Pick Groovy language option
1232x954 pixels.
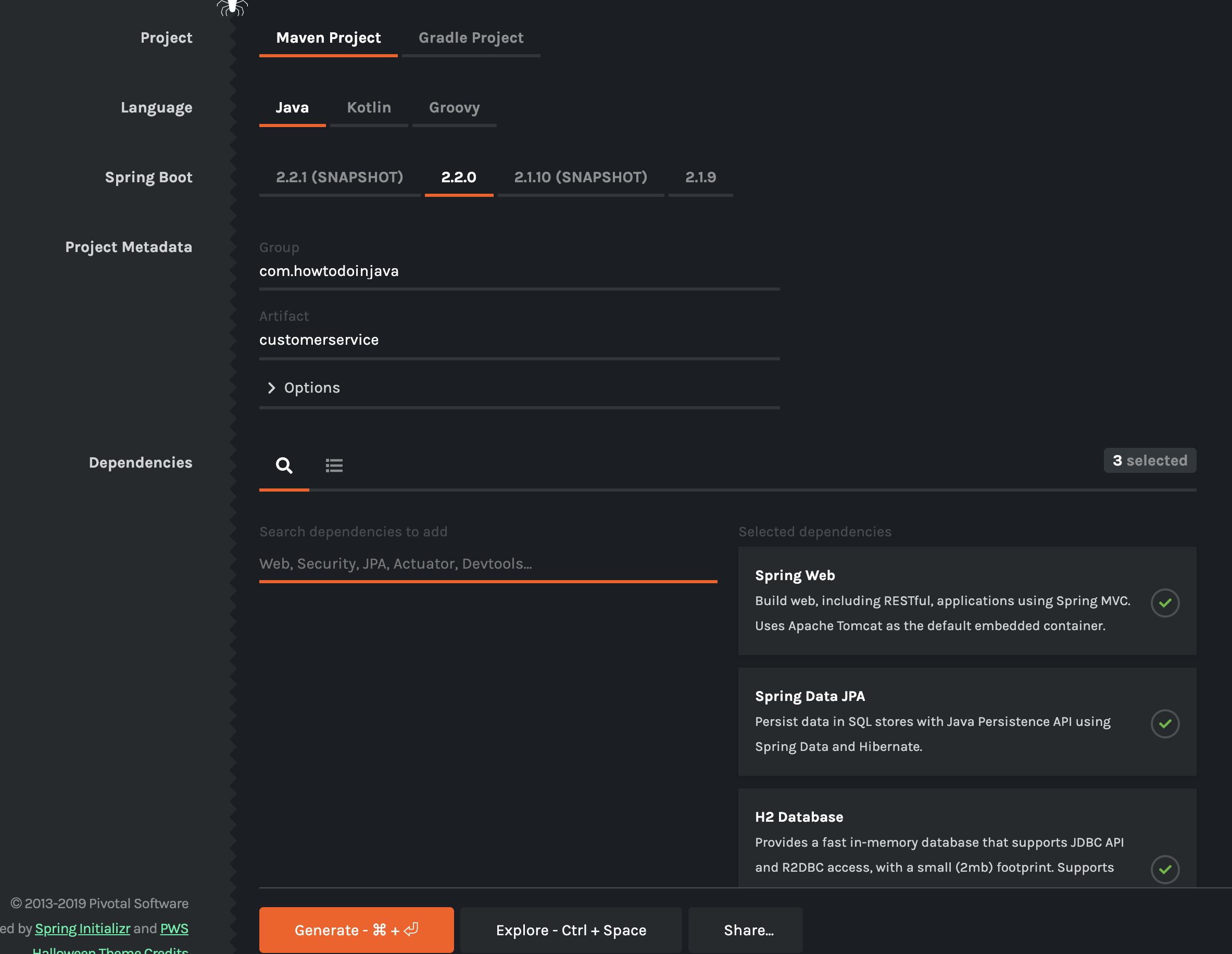[454, 107]
